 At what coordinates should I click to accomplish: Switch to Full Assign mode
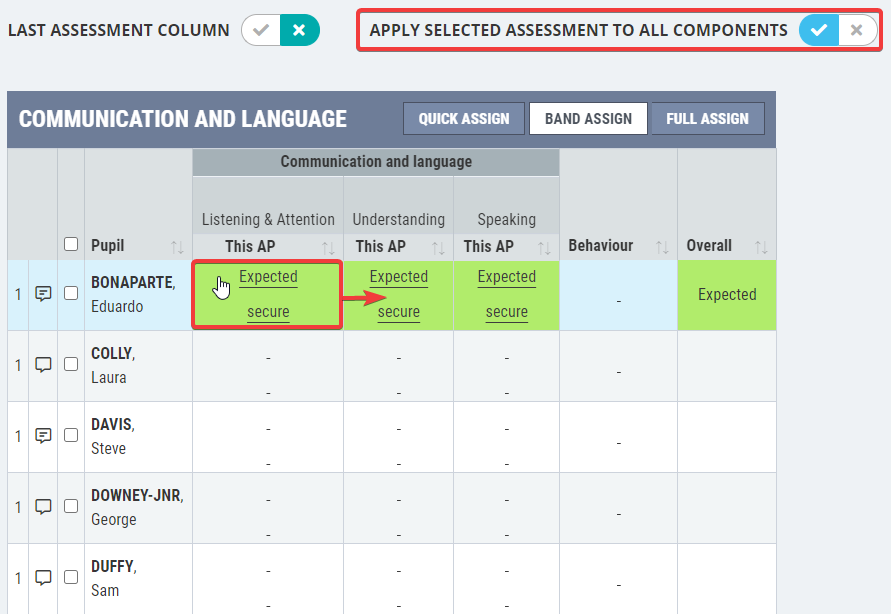click(707, 119)
